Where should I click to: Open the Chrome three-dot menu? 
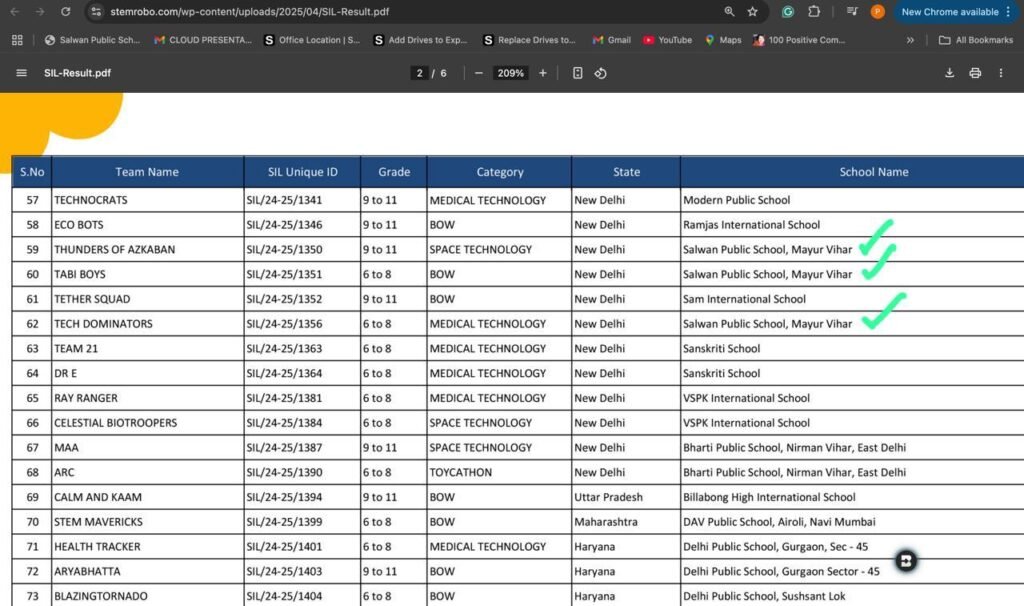(x=1009, y=12)
